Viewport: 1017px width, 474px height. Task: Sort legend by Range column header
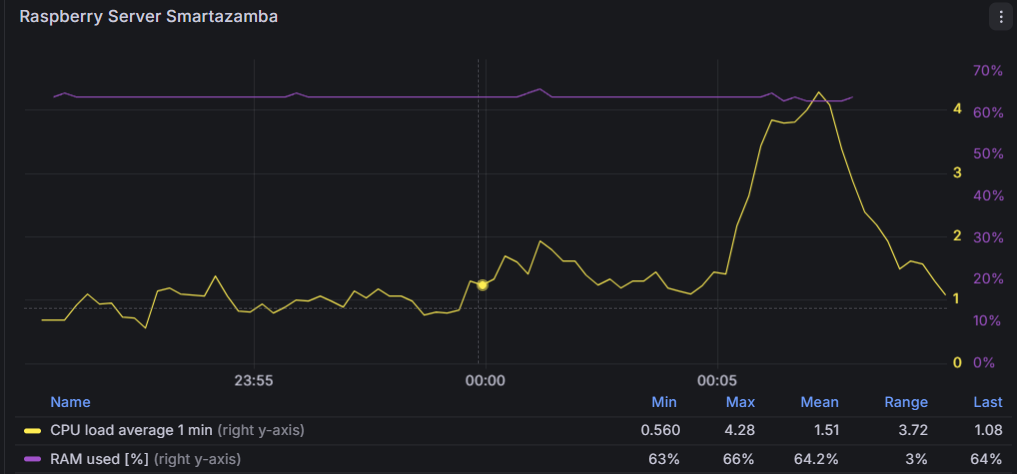(906, 402)
